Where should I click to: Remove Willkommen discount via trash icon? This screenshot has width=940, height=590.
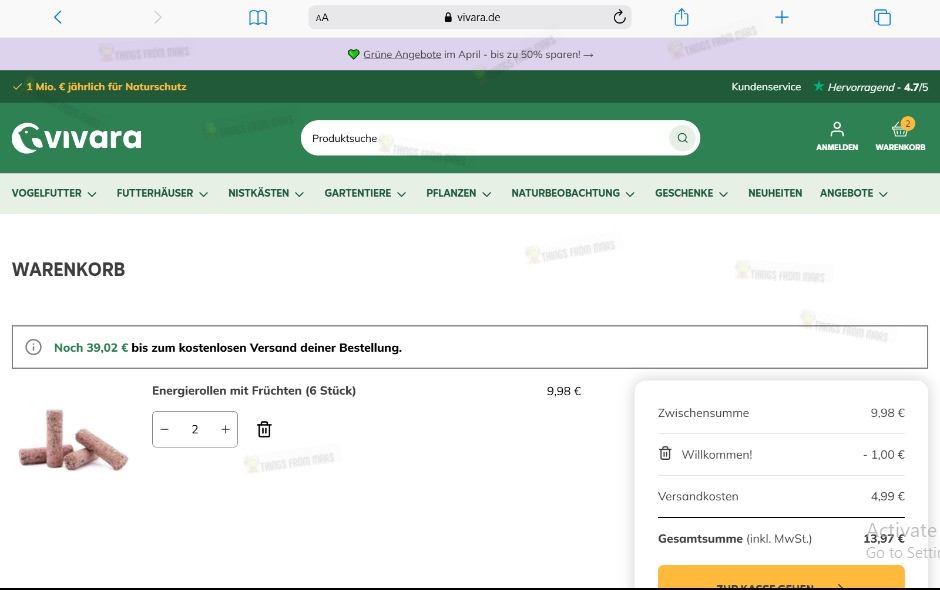[x=665, y=454]
